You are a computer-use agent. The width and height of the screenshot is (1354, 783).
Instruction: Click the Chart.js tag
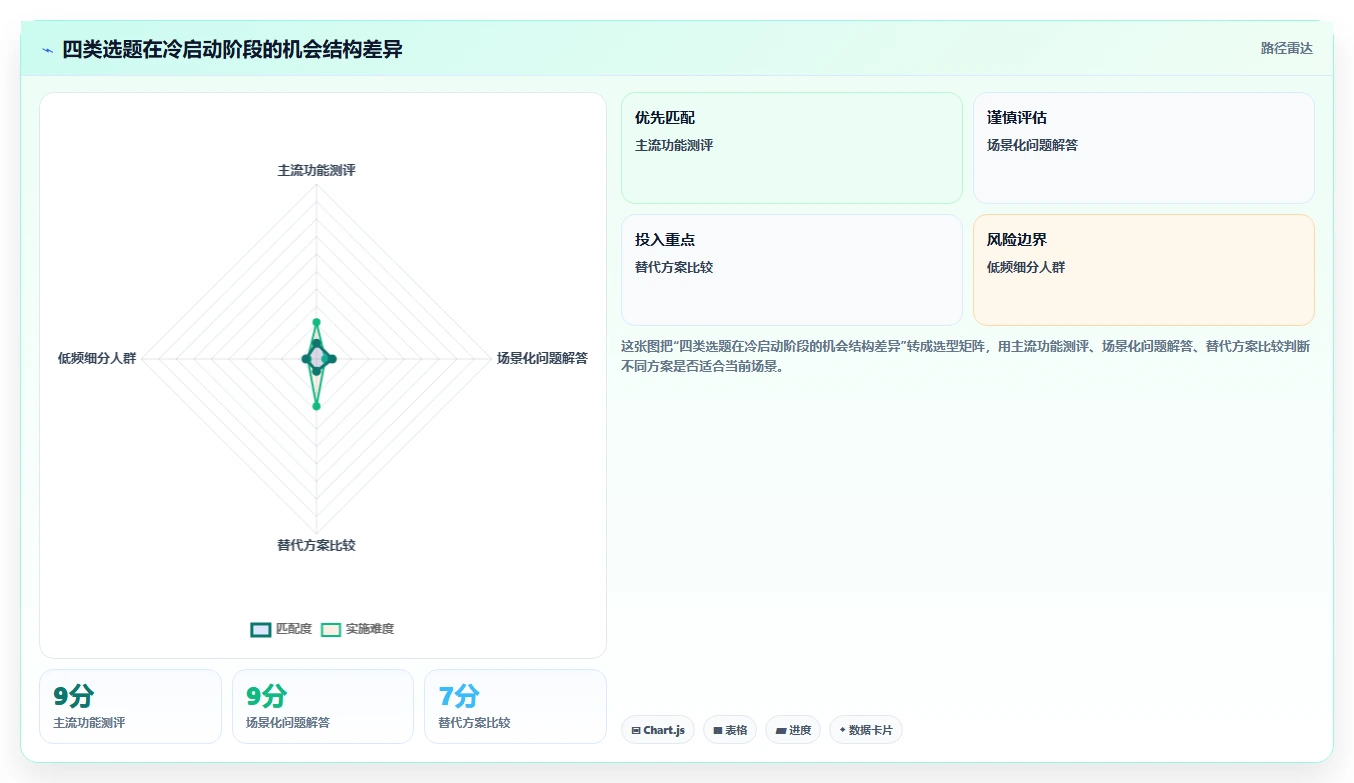pyautogui.click(x=658, y=730)
